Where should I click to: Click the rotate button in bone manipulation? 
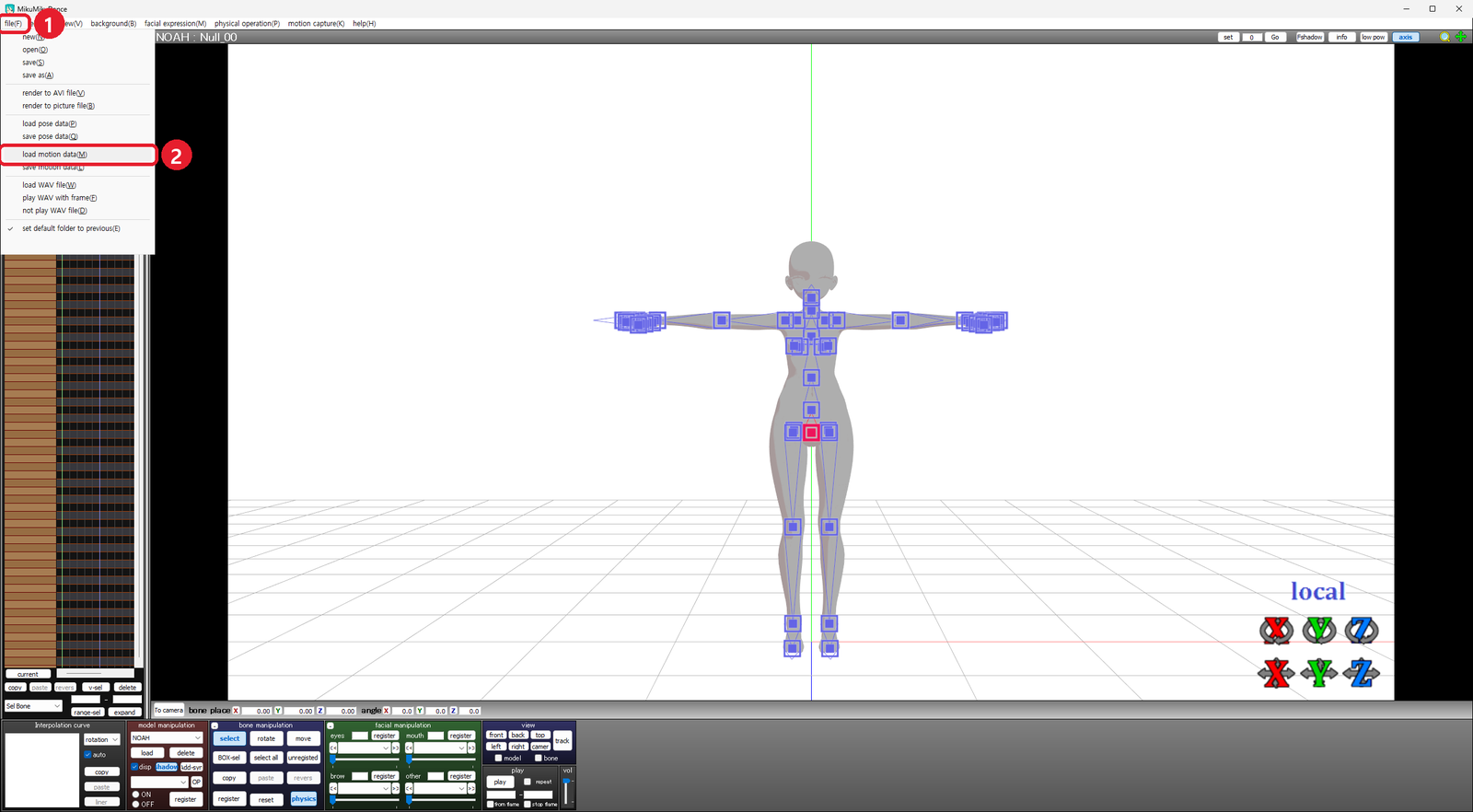coord(266,738)
